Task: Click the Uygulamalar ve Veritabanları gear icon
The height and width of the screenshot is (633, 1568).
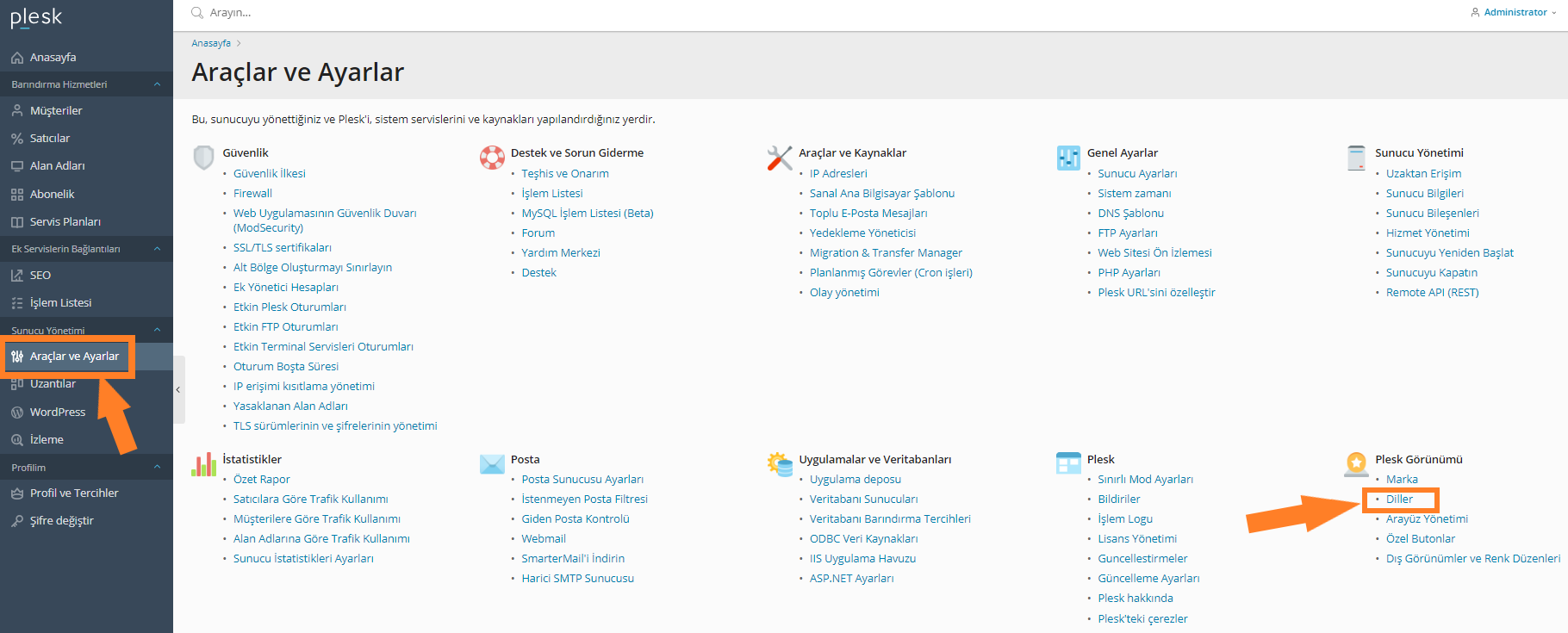Action: pyautogui.click(x=780, y=464)
